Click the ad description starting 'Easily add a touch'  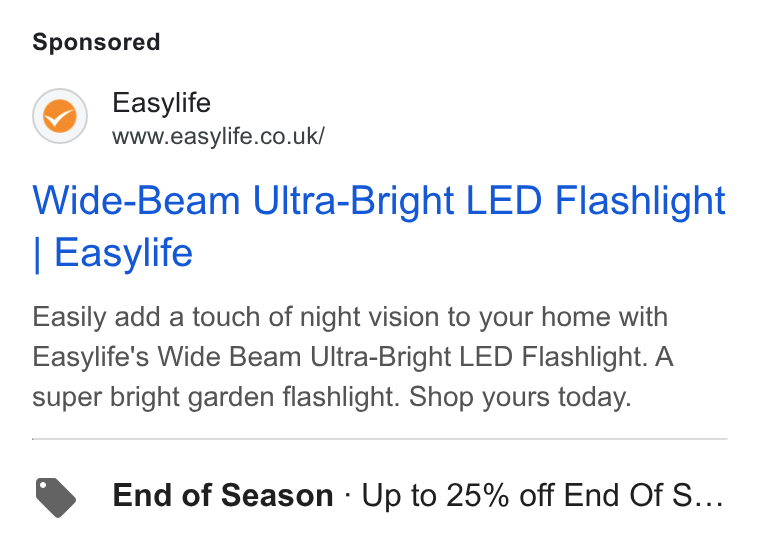[x=353, y=357]
